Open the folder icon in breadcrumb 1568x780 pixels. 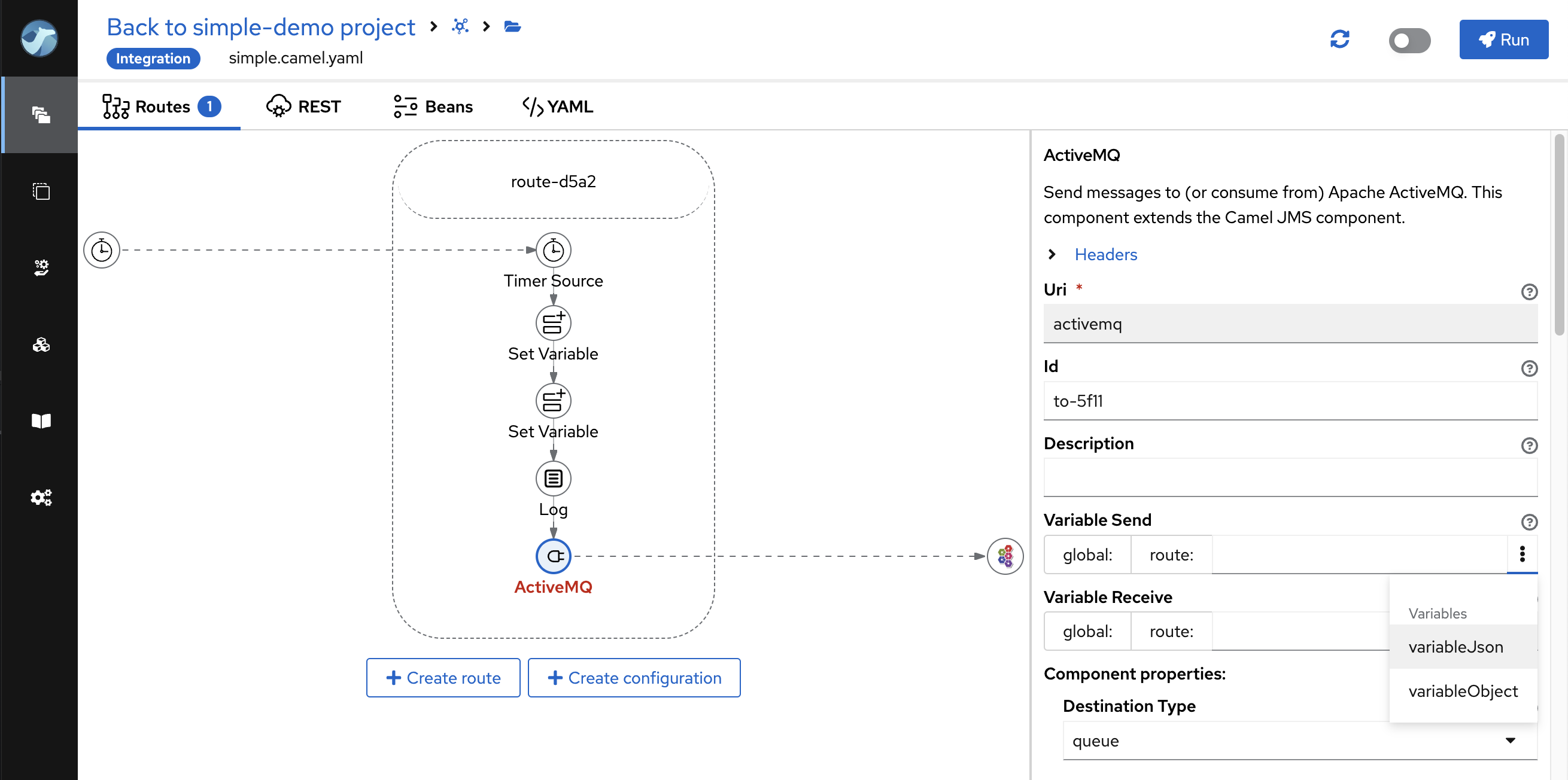[x=512, y=27]
